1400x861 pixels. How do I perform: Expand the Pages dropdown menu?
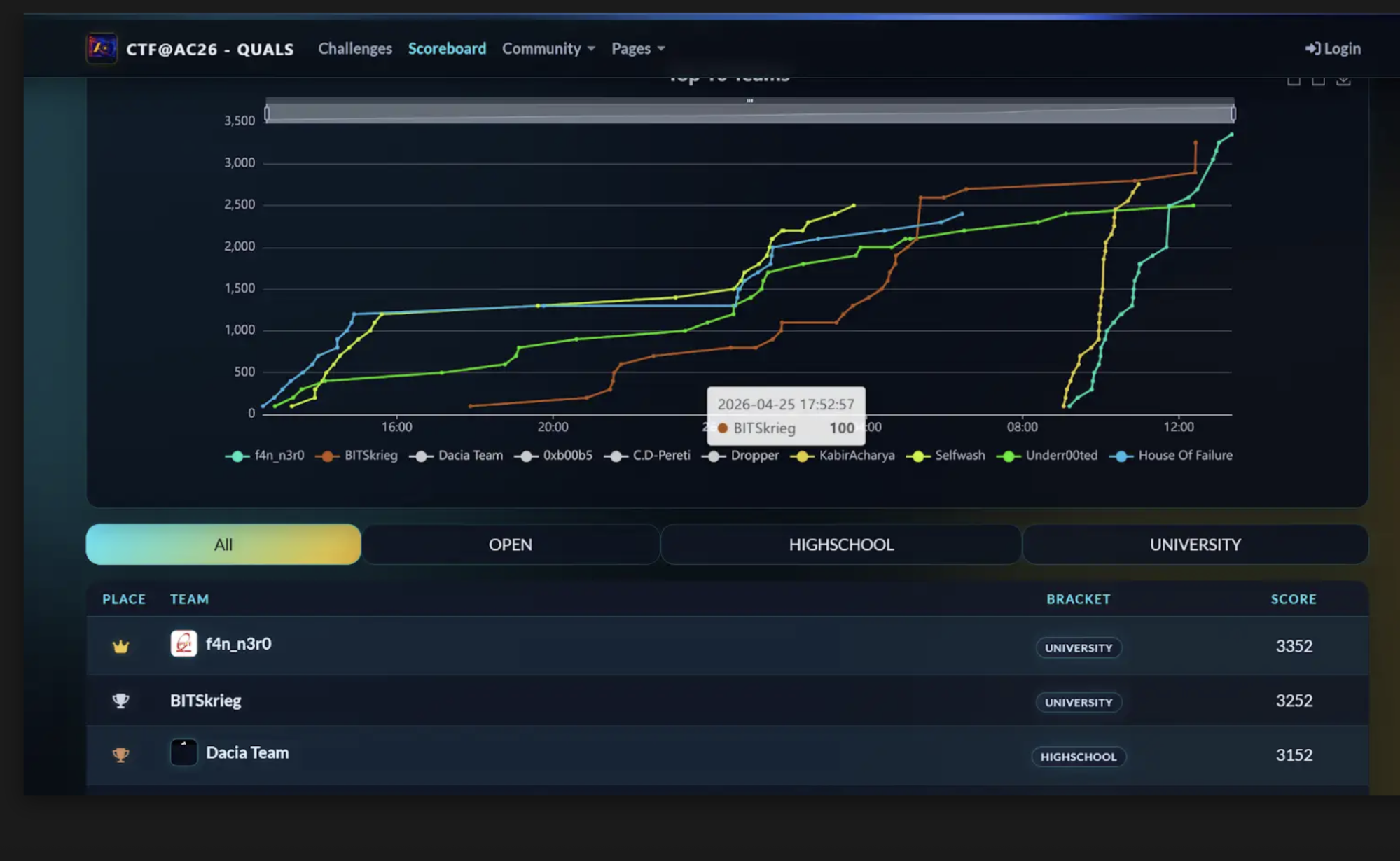(638, 48)
